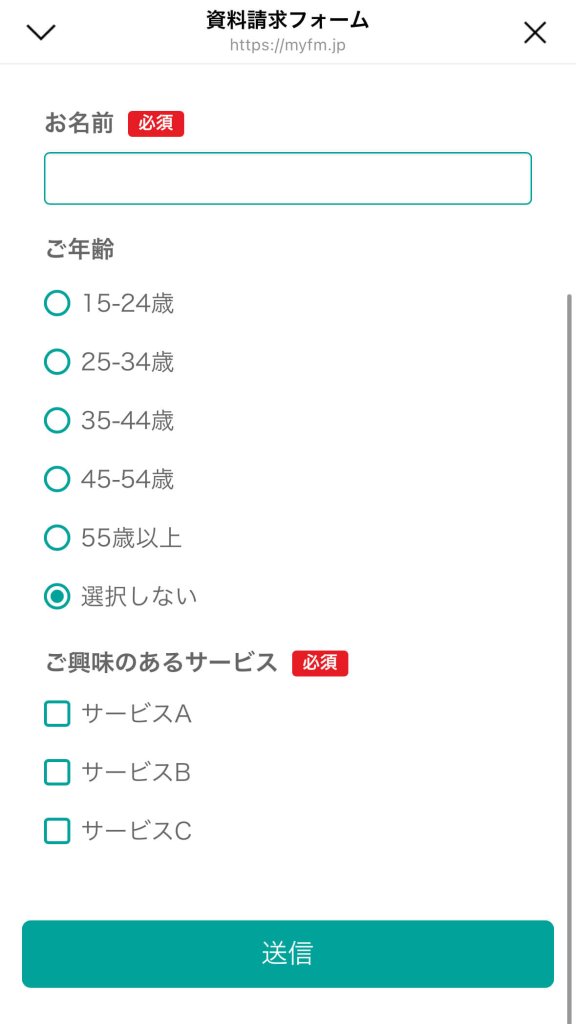Check the サービスA checkbox
Image resolution: width=576 pixels, height=1024 pixels.
coord(57,713)
